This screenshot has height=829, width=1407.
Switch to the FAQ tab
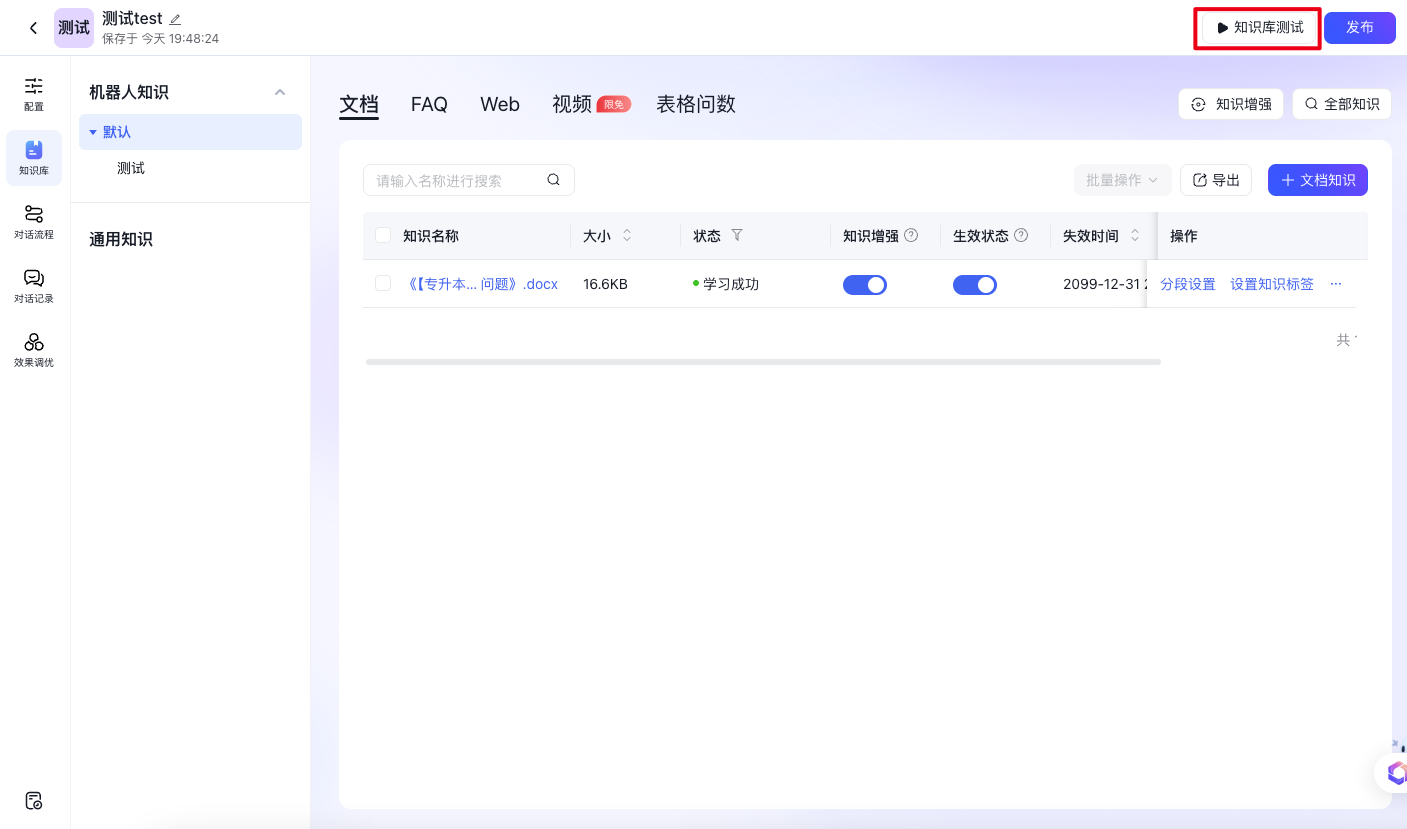[429, 104]
